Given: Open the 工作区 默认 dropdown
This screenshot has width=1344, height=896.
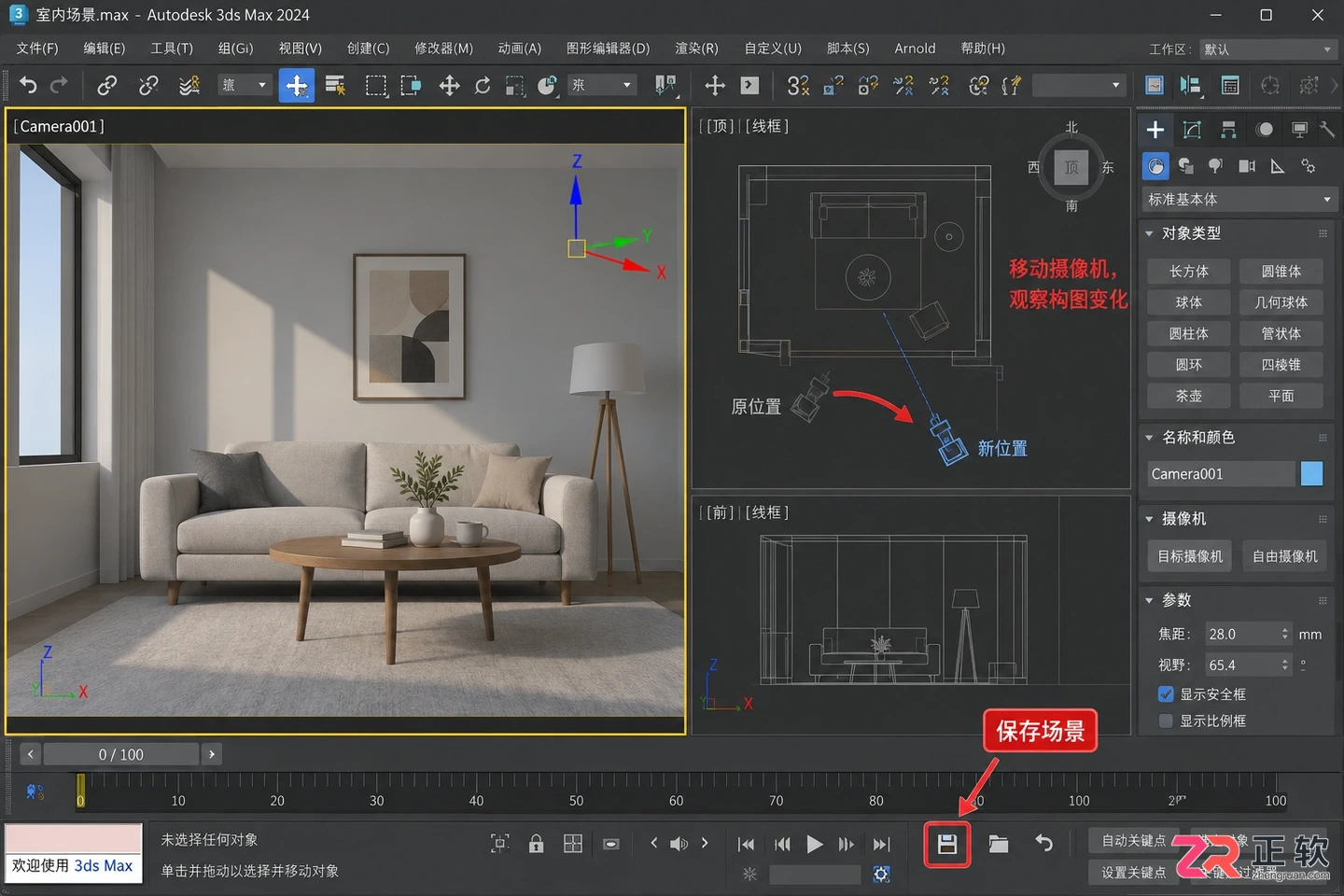Looking at the screenshot, I should (1270, 49).
